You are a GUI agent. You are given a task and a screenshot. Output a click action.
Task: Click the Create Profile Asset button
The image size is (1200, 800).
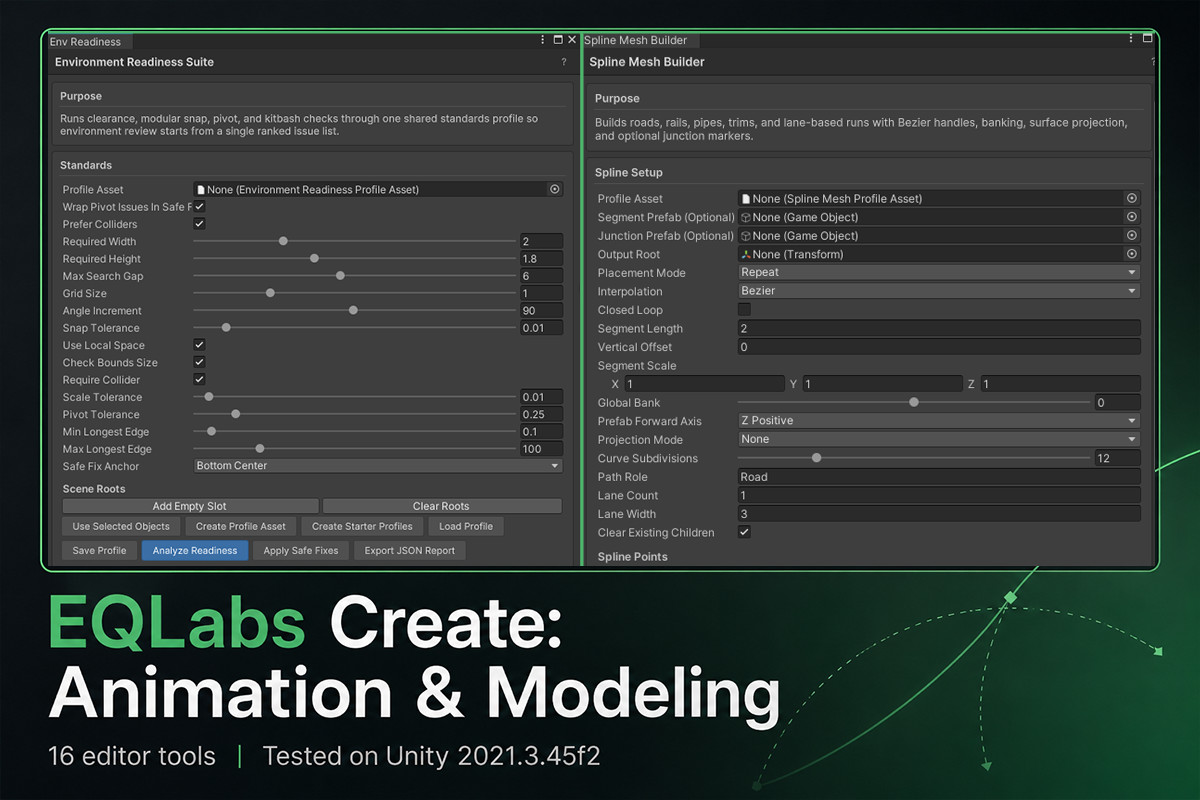[x=241, y=526]
